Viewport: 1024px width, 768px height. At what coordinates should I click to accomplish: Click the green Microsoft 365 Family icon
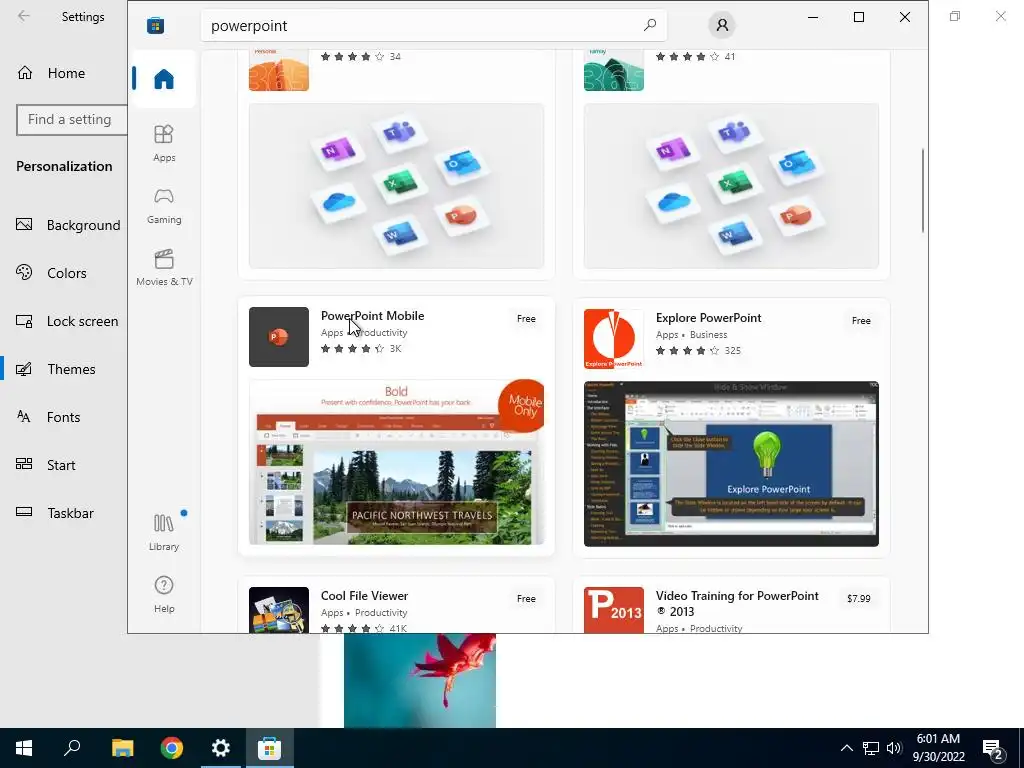614,71
